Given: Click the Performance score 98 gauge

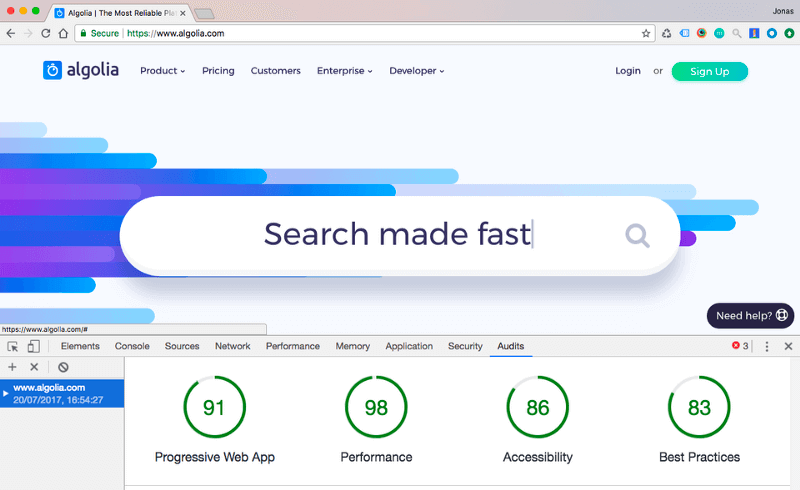Looking at the screenshot, I should click(x=376, y=407).
